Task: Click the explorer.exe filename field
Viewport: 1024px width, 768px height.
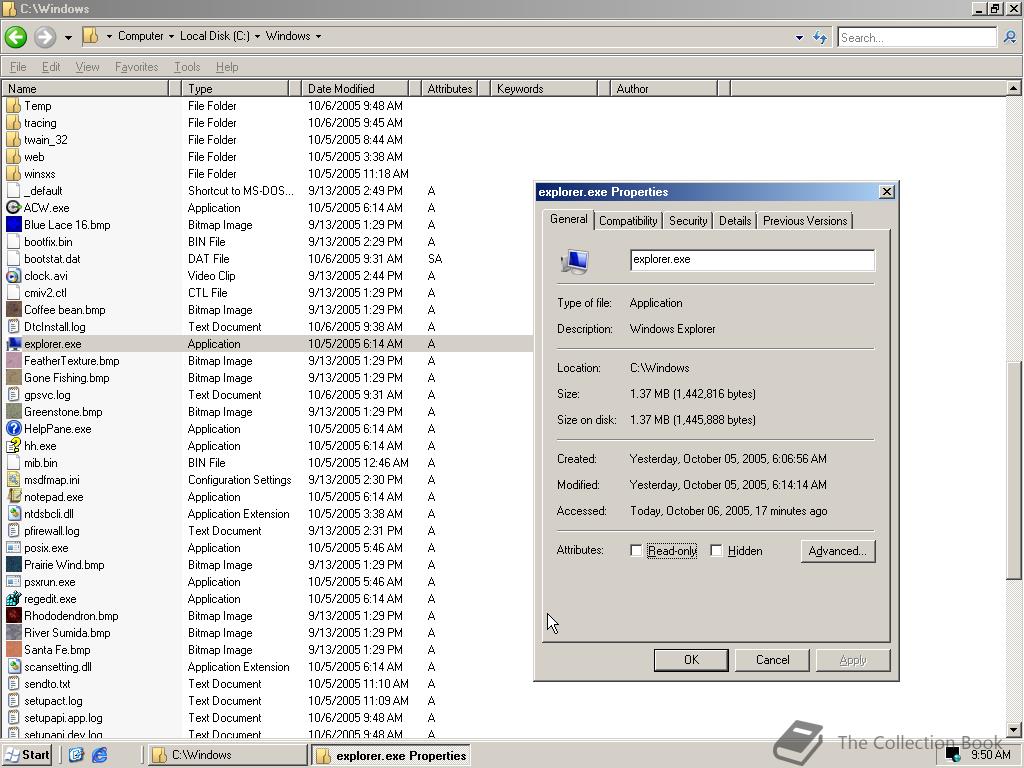Action: 752,259
